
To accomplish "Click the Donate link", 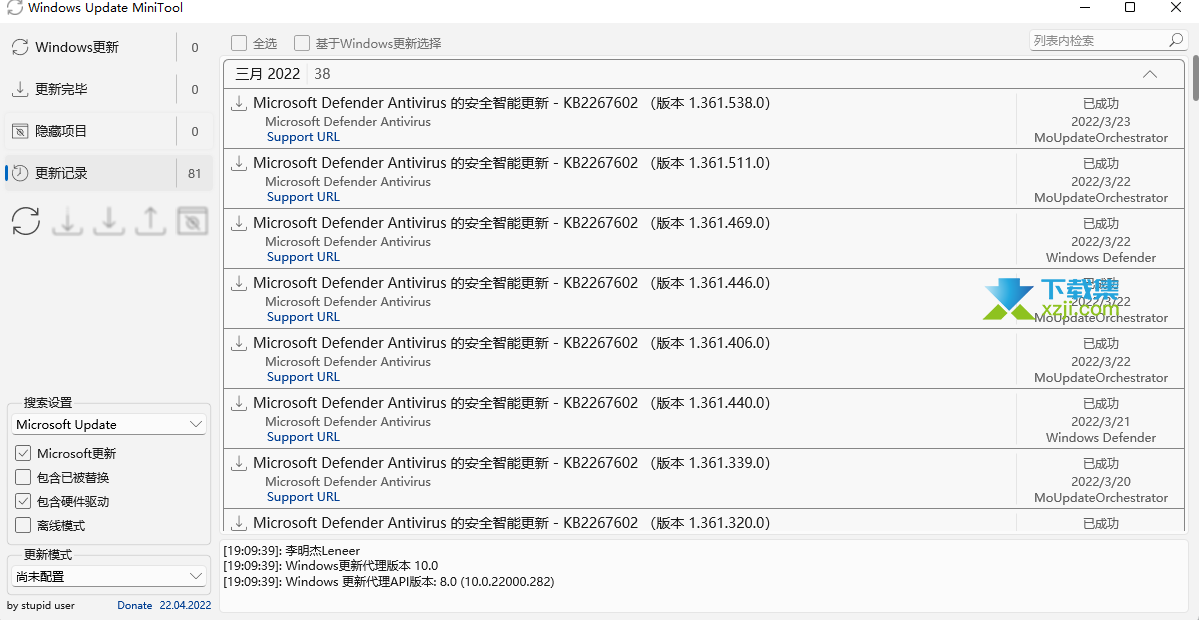I will pos(135,605).
